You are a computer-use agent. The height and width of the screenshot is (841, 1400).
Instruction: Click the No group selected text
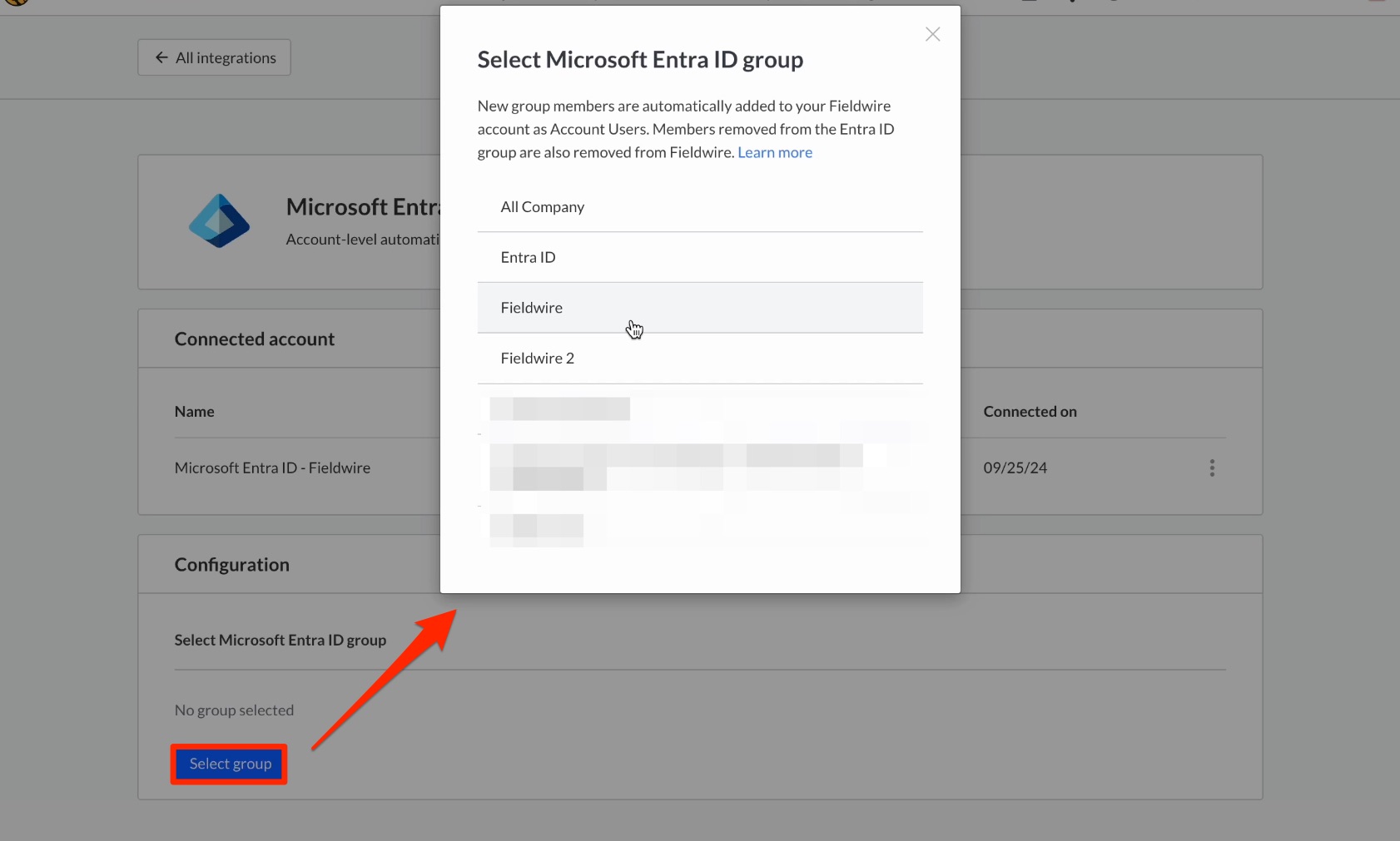tap(234, 710)
